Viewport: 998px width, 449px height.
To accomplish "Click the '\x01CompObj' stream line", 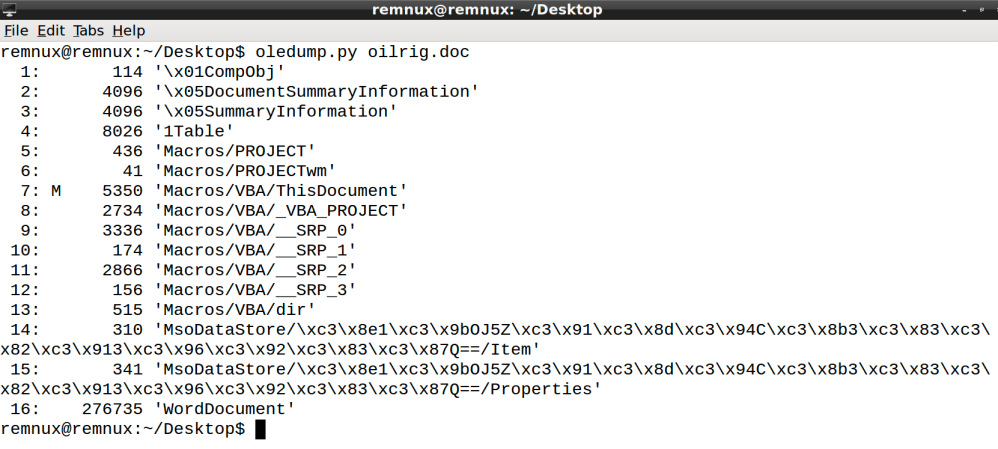I will (220, 71).
